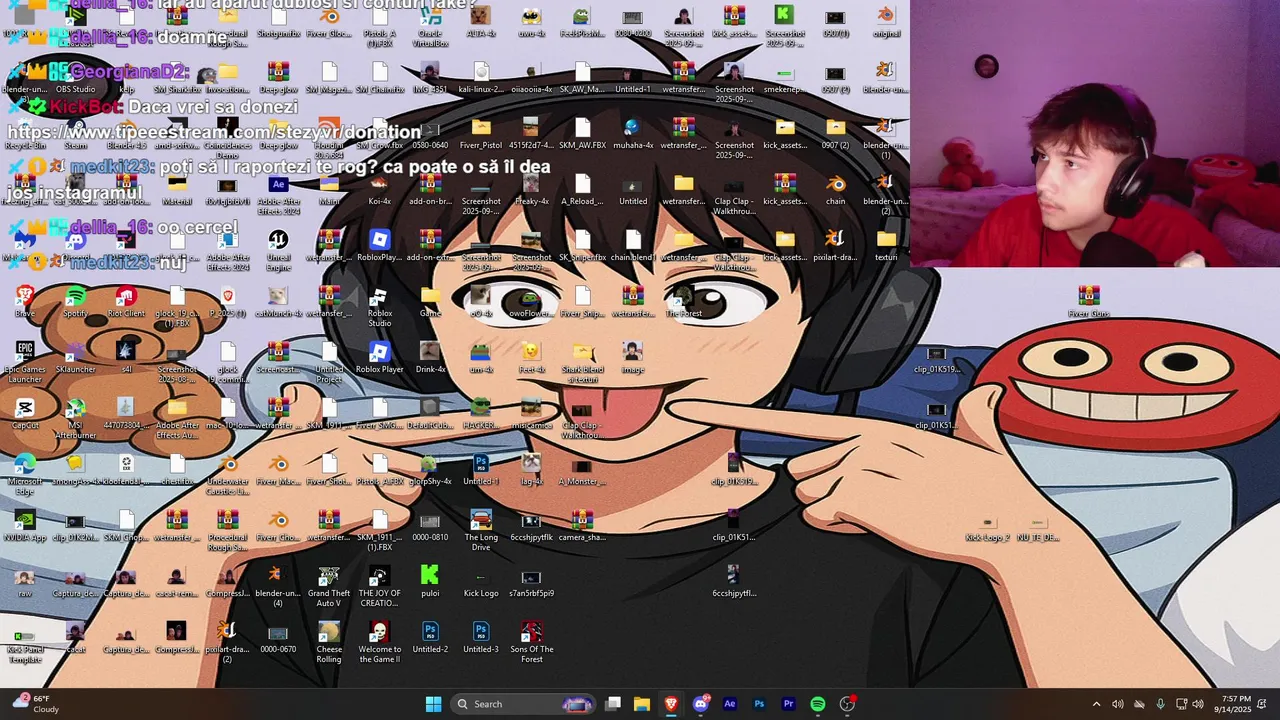Select the Microsoft Edge desktop shortcut
Screen dimensions: 1280x720
[x=25, y=474]
